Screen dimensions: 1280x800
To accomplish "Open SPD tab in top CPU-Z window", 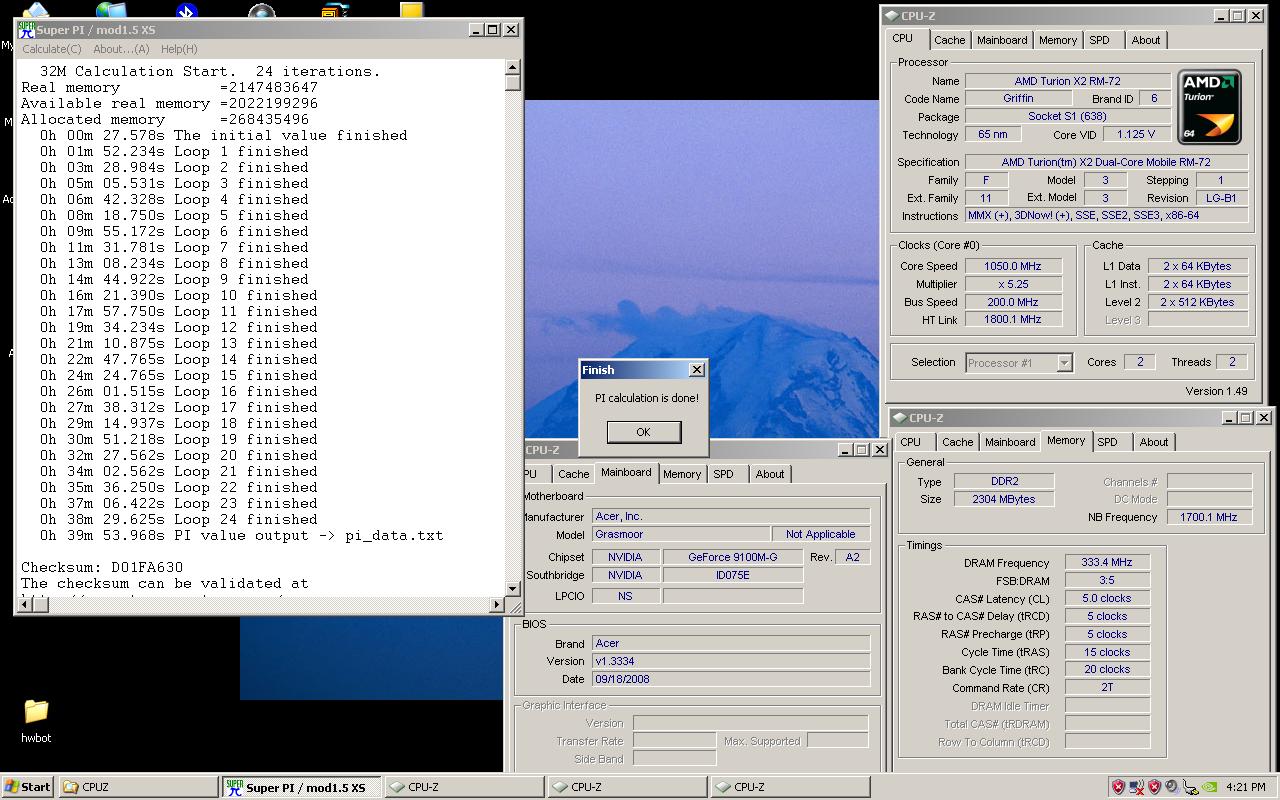I will coord(1100,40).
